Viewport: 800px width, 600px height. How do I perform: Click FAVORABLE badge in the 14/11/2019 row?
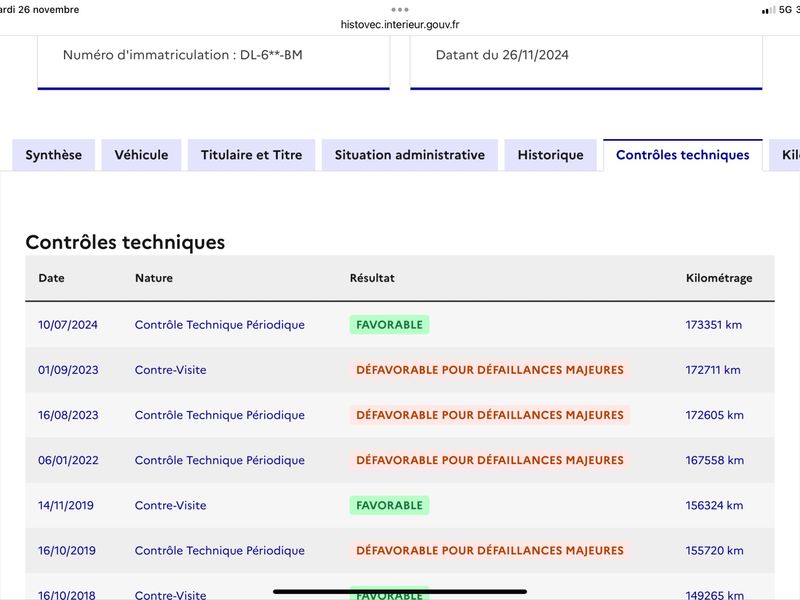click(x=389, y=506)
